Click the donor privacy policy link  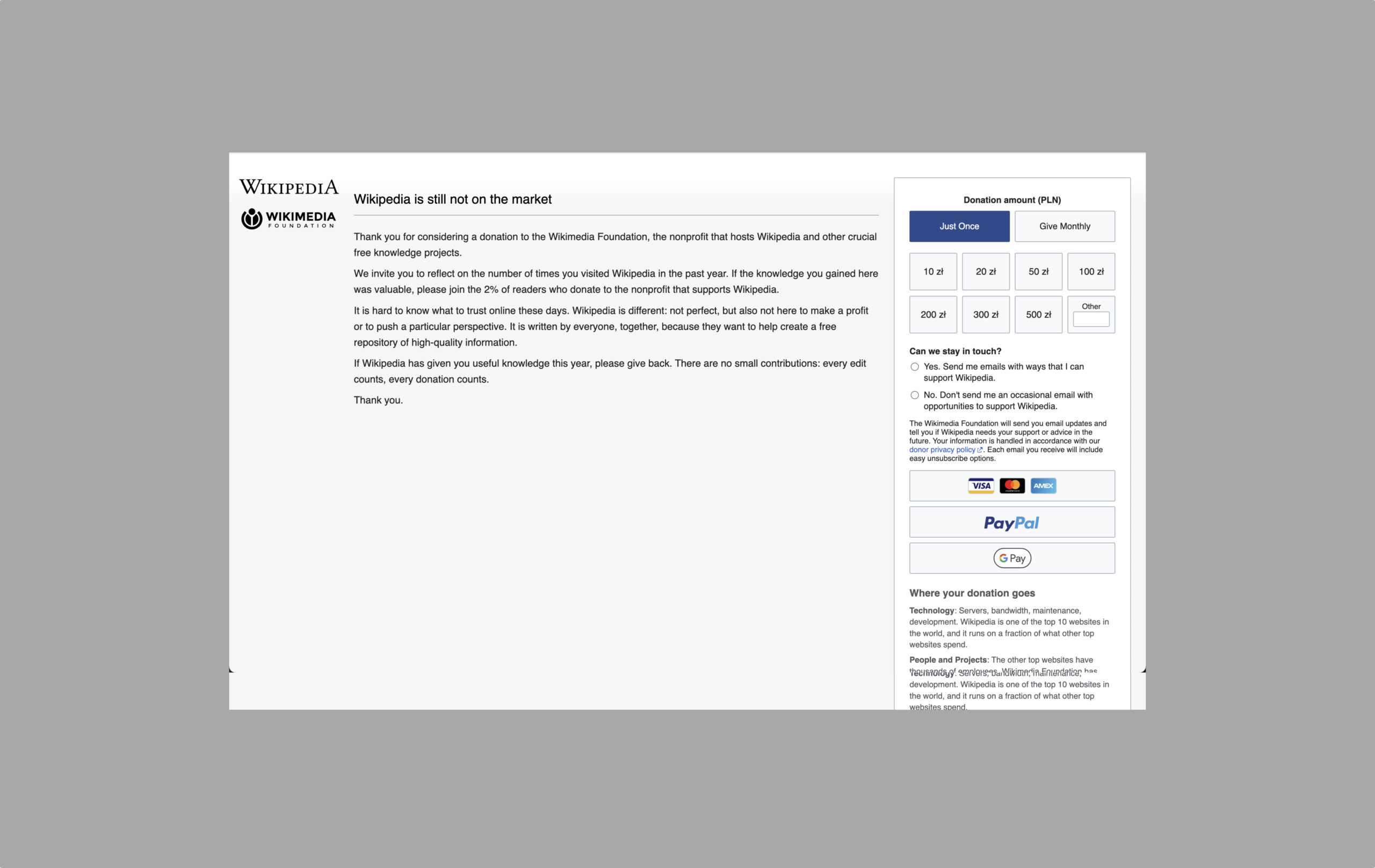pos(945,449)
